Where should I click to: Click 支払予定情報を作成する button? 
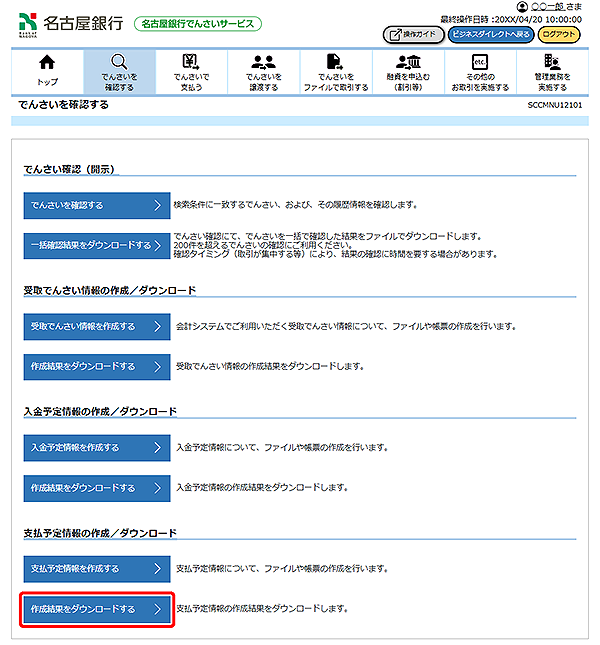(x=97, y=568)
